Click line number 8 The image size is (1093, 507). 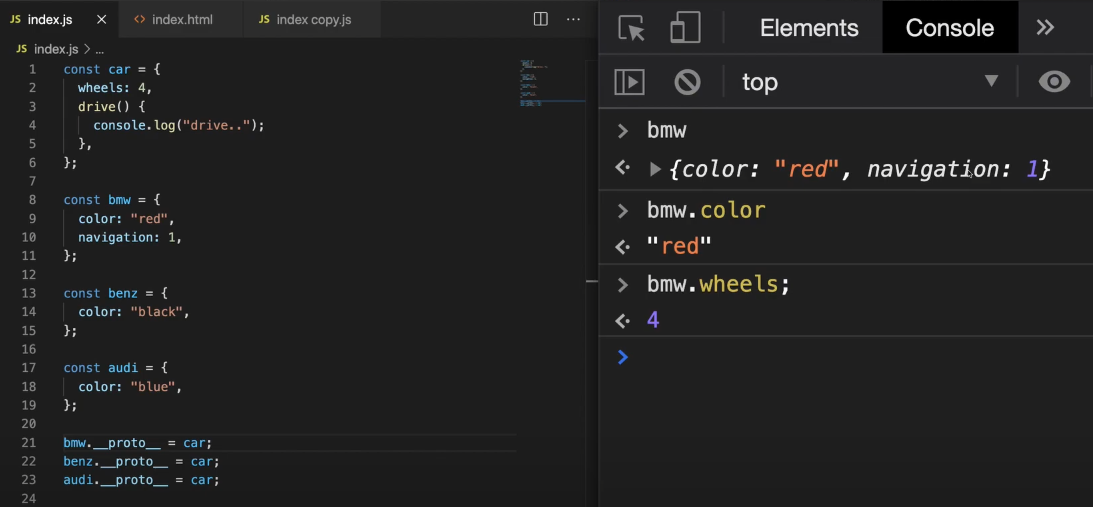(x=32, y=199)
